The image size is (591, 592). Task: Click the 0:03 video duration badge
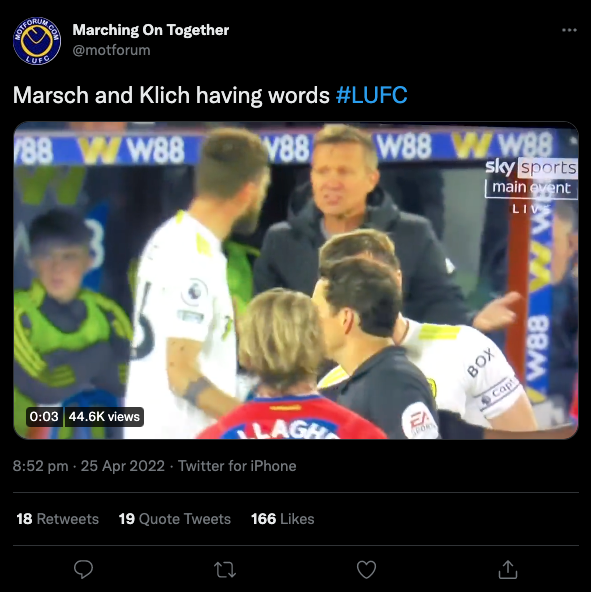(x=44, y=416)
